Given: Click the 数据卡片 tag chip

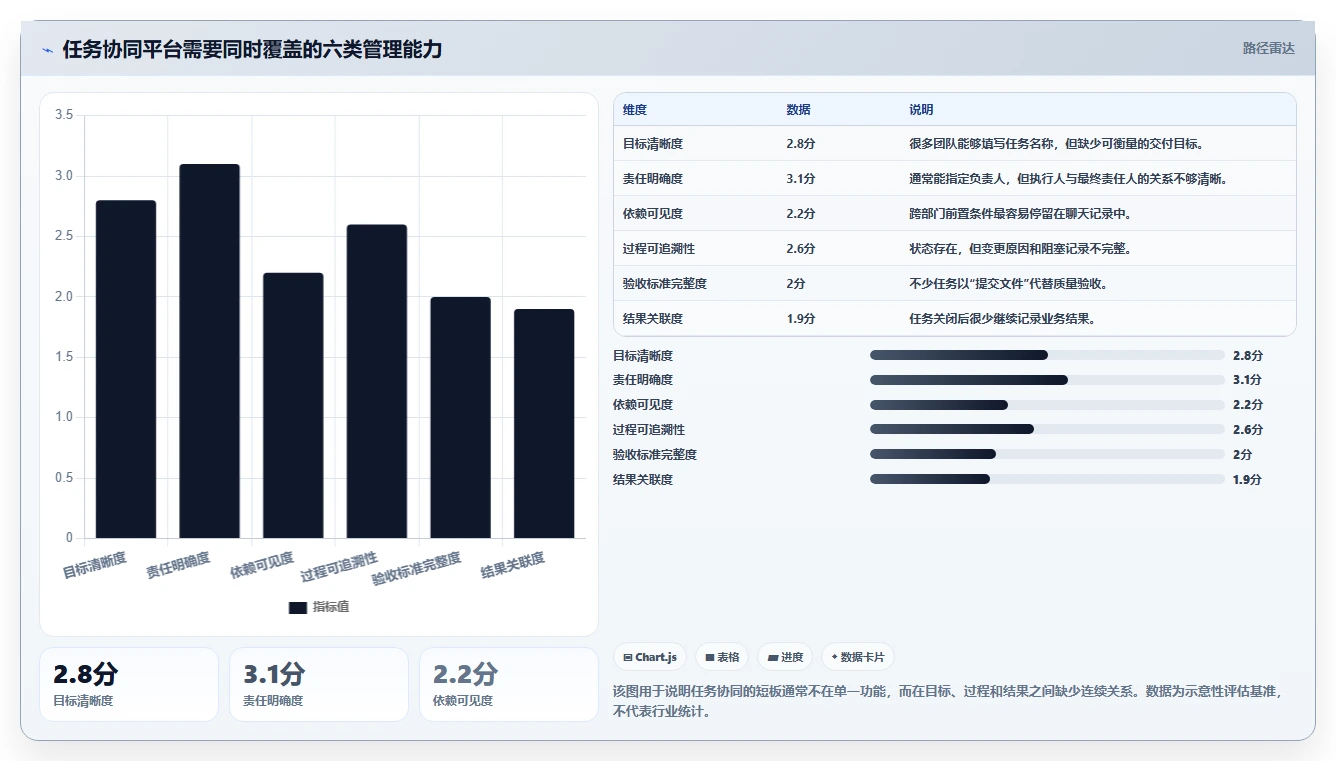Looking at the screenshot, I should point(858,657).
